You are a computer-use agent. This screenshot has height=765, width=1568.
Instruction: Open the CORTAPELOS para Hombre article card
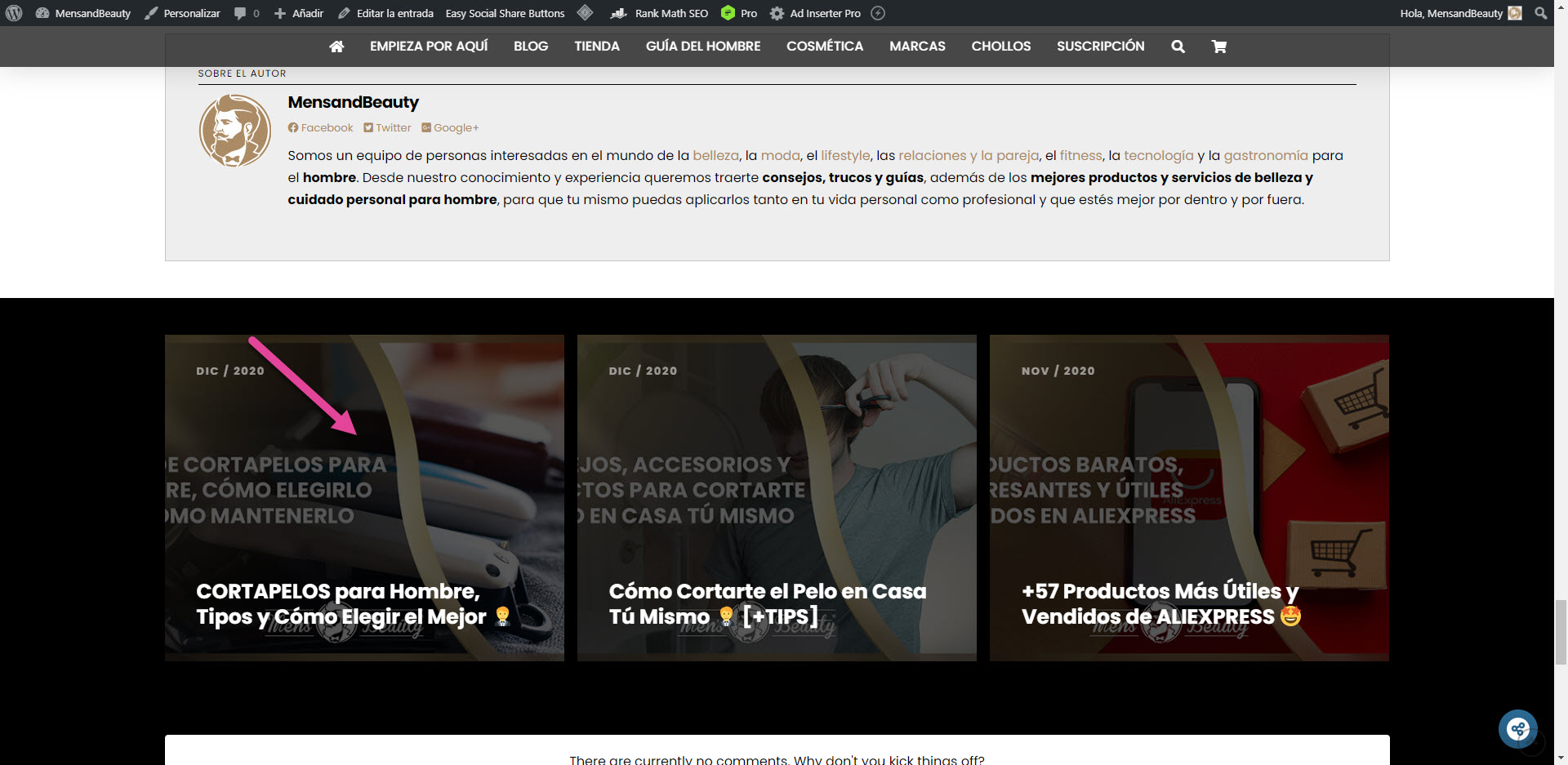[364, 497]
